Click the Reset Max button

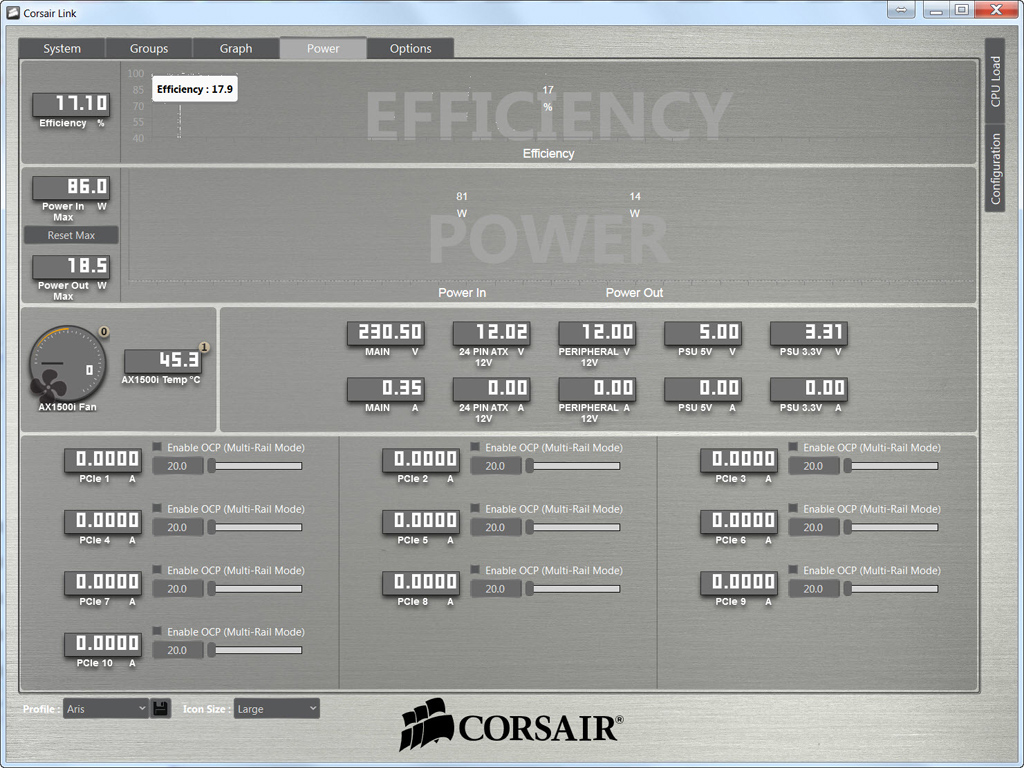(x=71, y=235)
